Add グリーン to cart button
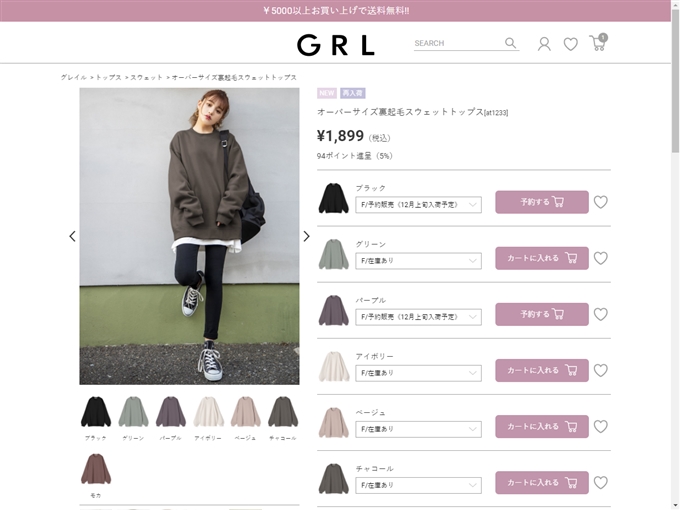This screenshot has height=510, width=680. 542,258
